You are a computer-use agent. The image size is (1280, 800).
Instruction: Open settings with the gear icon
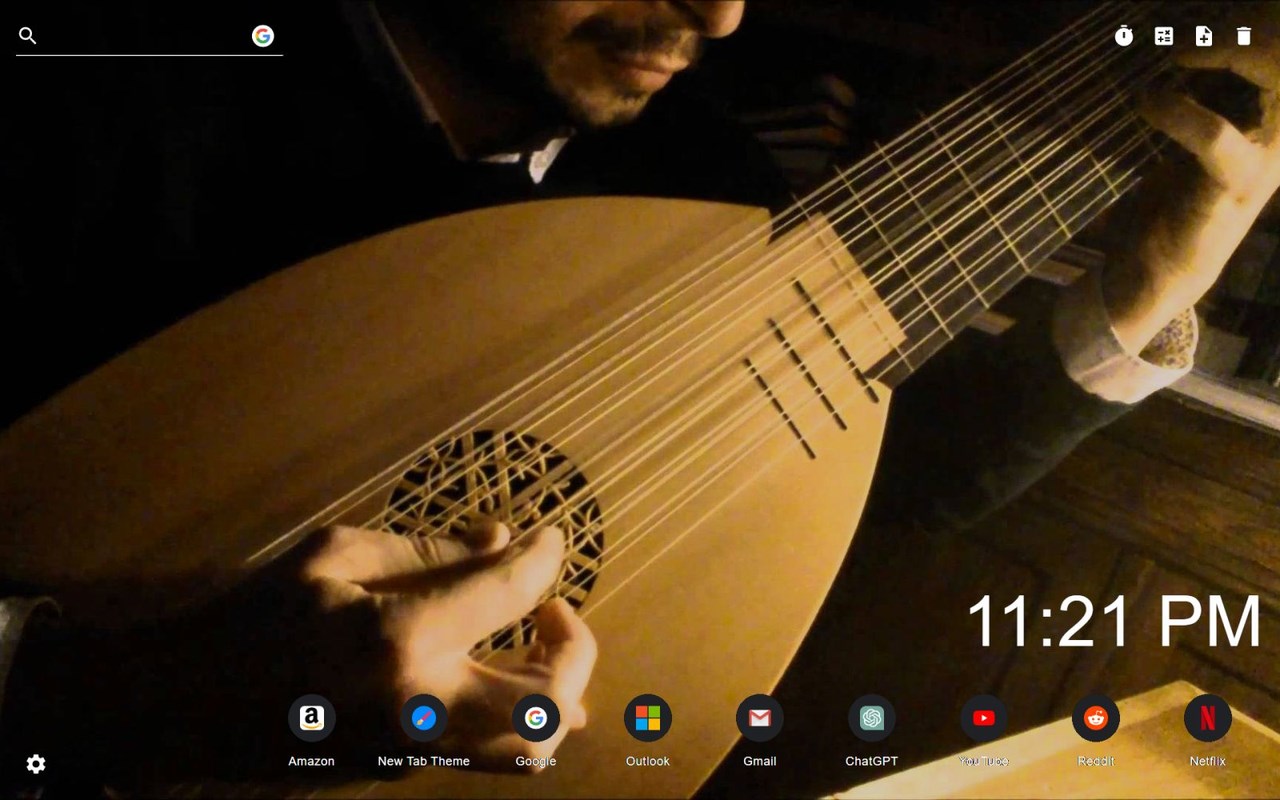pyautogui.click(x=36, y=764)
